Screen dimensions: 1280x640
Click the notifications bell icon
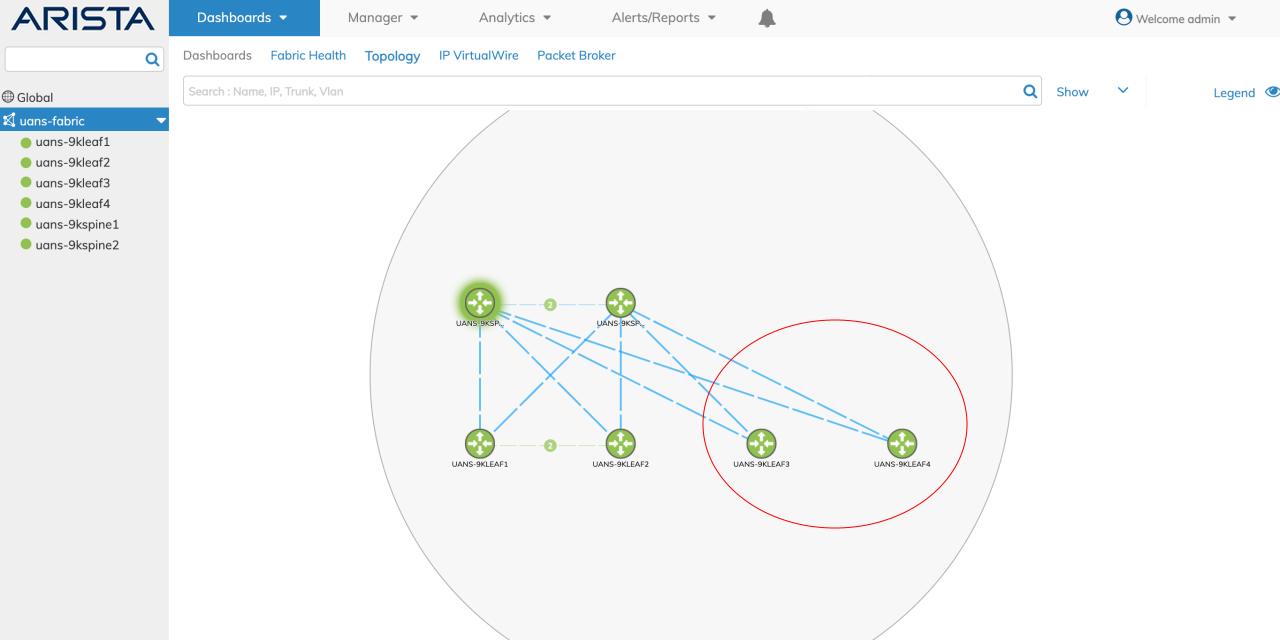[x=767, y=18]
